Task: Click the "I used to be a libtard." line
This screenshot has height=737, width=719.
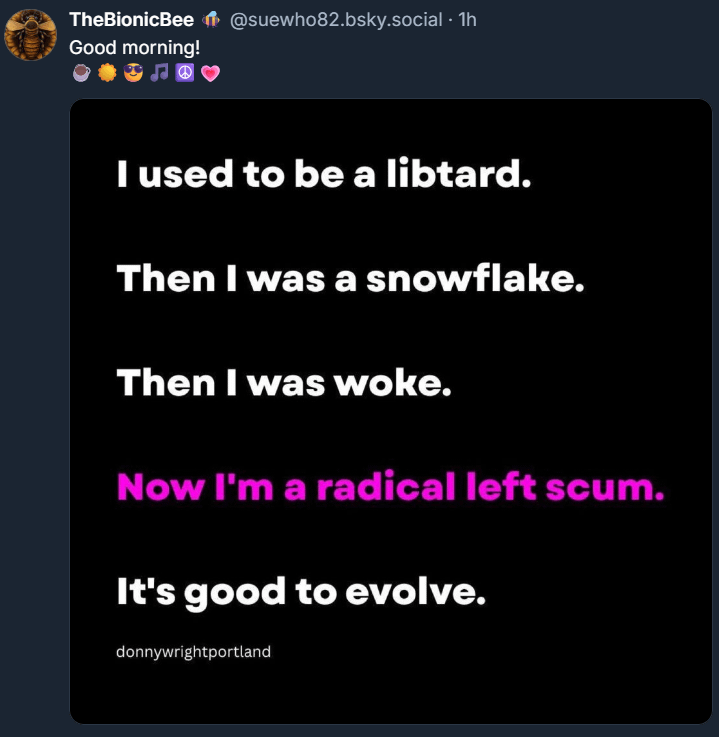Action: click(x=322, y=175)
